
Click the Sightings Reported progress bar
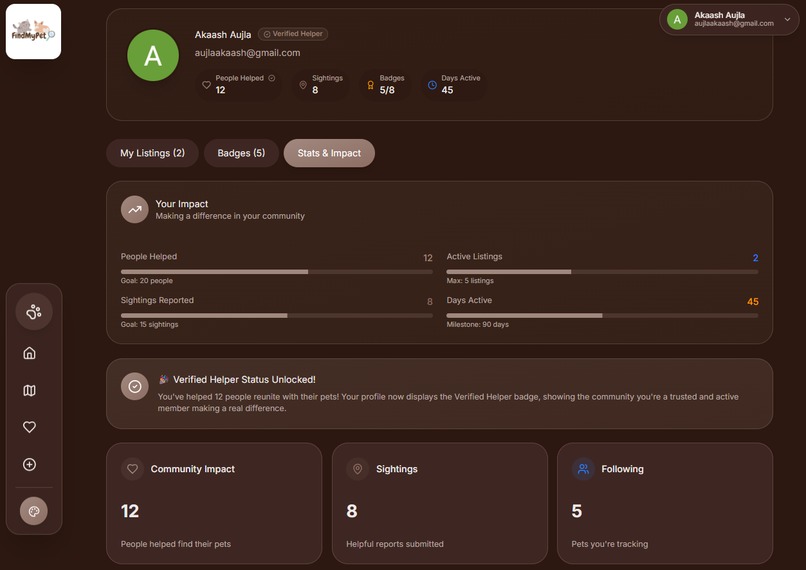[277, 316]
